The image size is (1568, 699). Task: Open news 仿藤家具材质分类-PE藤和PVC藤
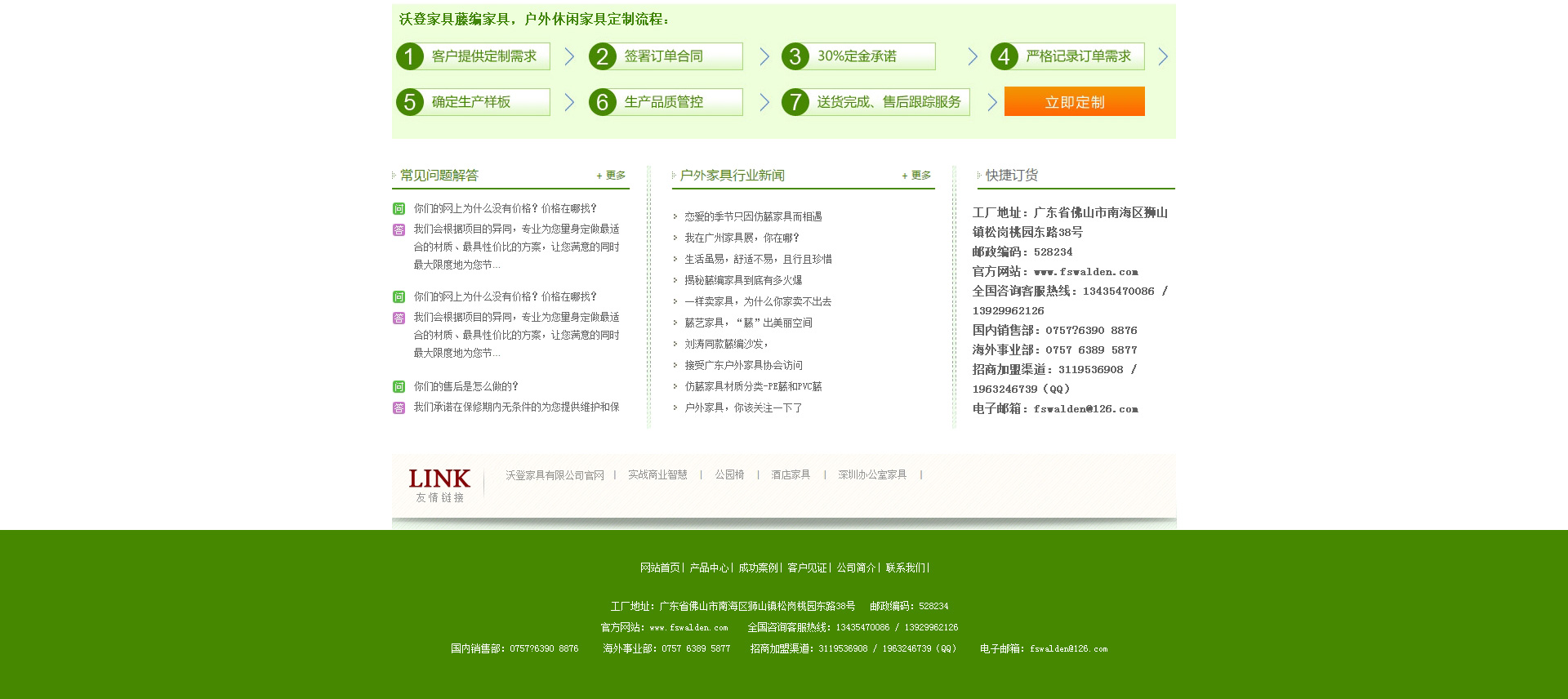point(753,386)
